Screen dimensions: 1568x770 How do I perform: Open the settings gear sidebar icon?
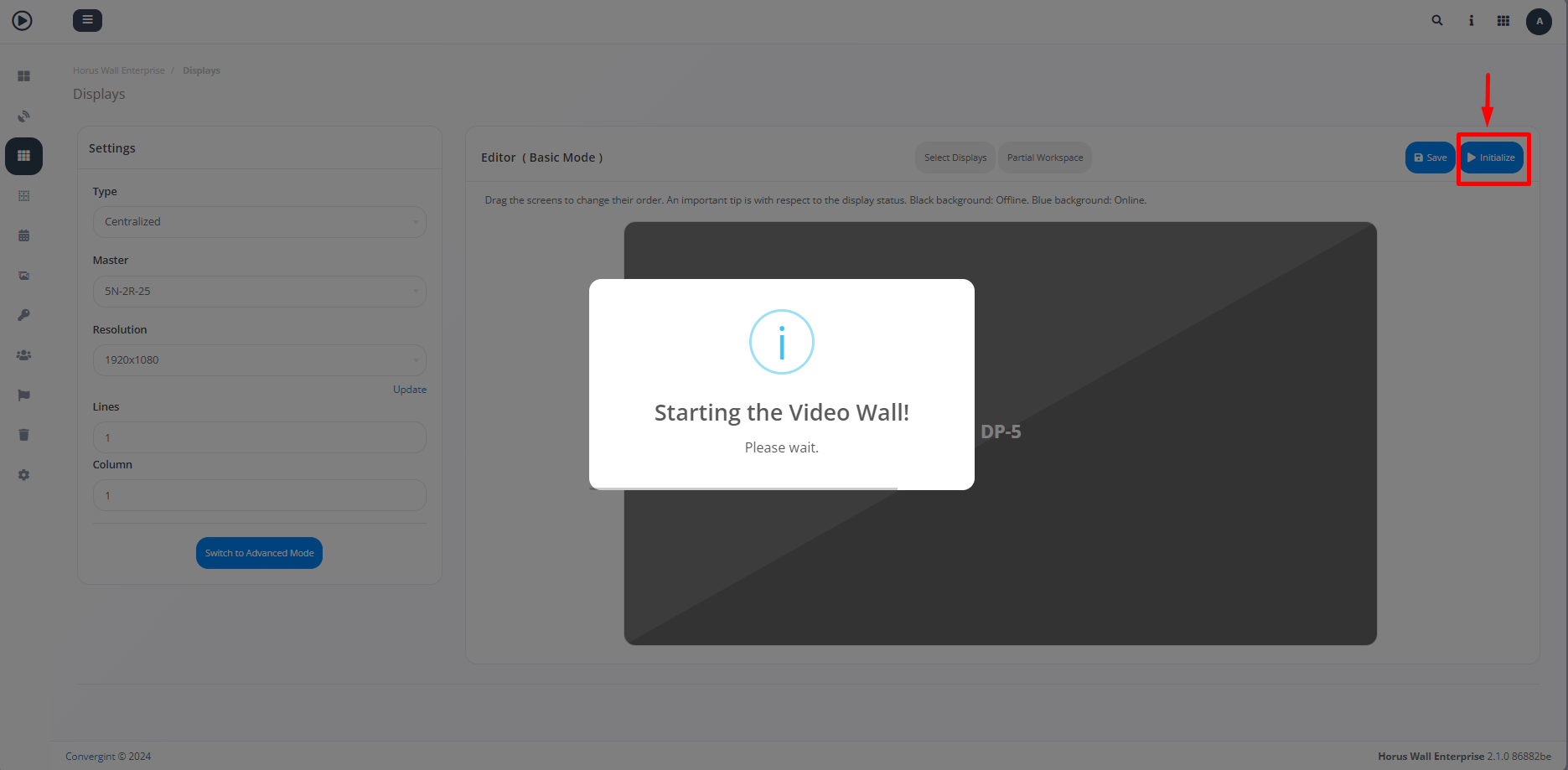23,475
